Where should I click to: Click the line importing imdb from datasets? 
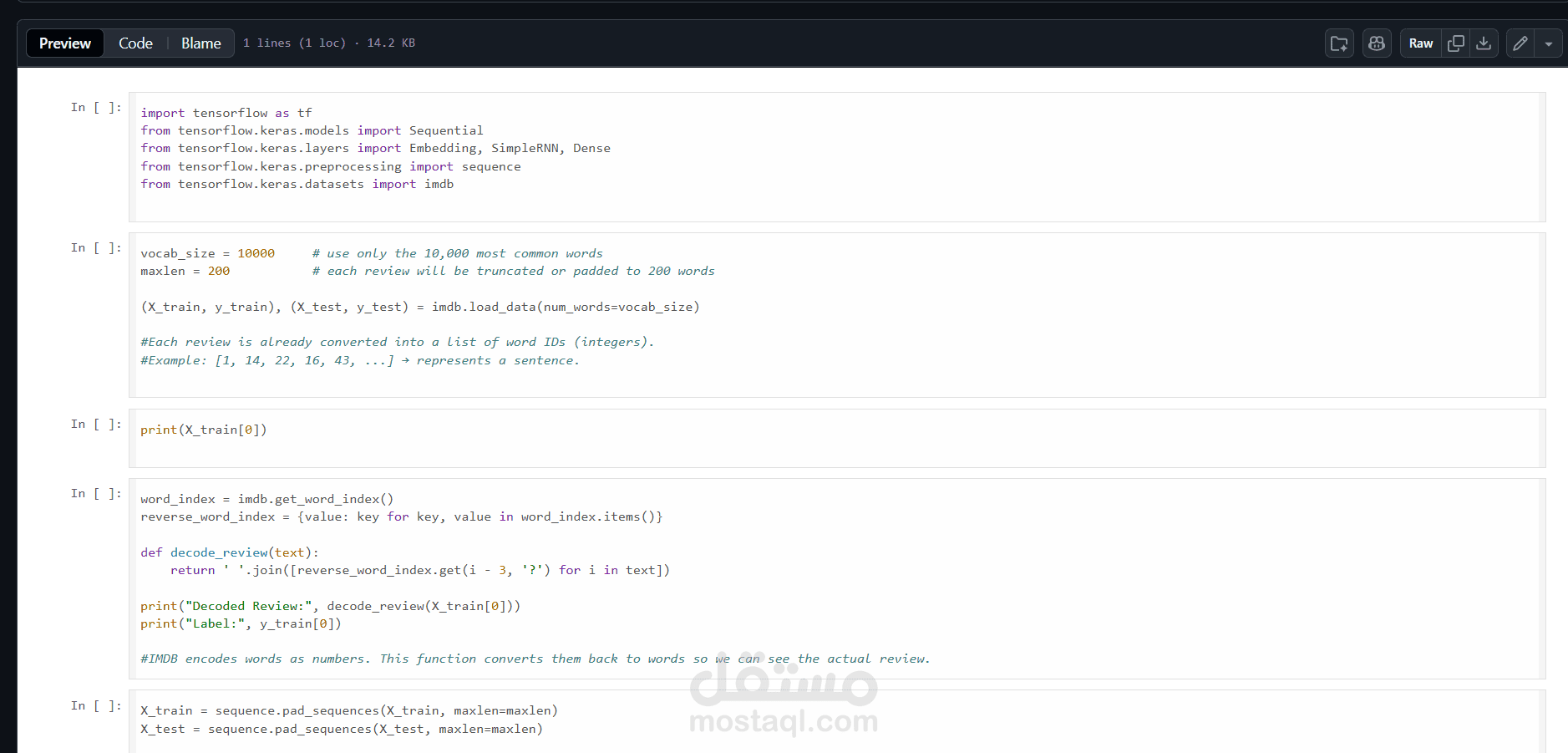[x=297, y=184]
